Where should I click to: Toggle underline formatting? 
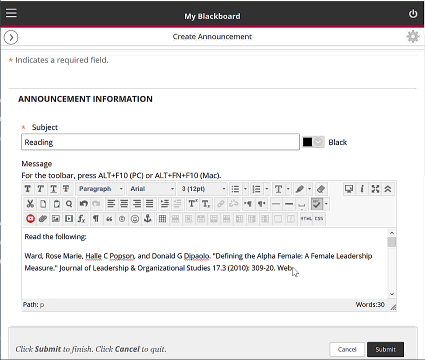(53, 189)
